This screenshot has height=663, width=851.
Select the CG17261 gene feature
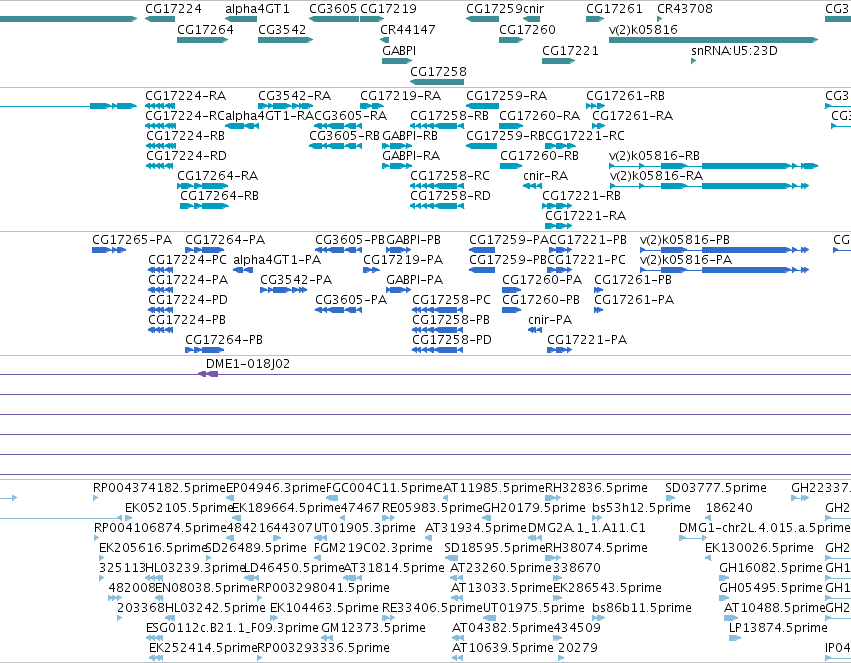coord(595,19)
